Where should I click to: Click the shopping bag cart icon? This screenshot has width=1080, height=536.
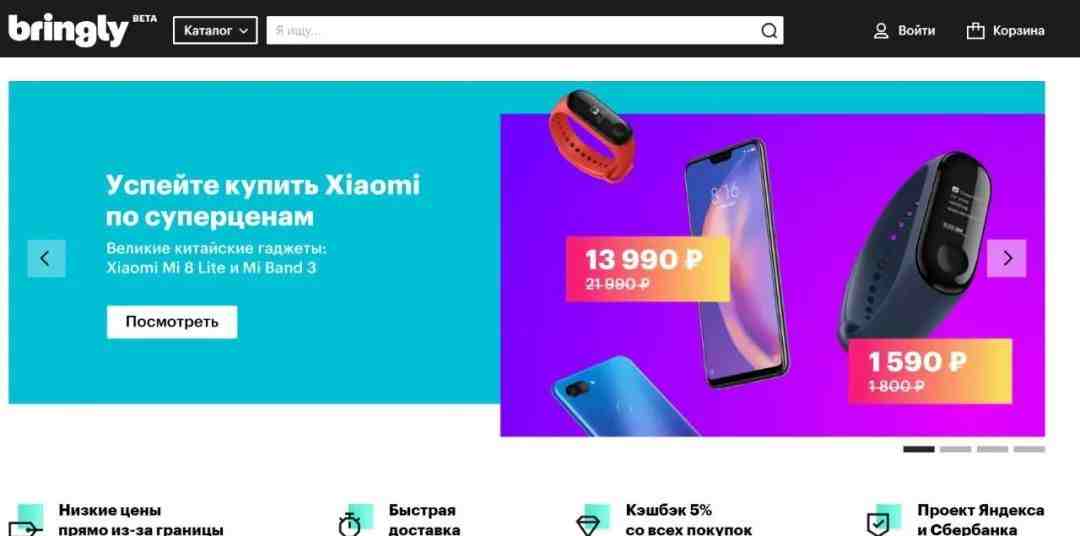coord(975,30)
